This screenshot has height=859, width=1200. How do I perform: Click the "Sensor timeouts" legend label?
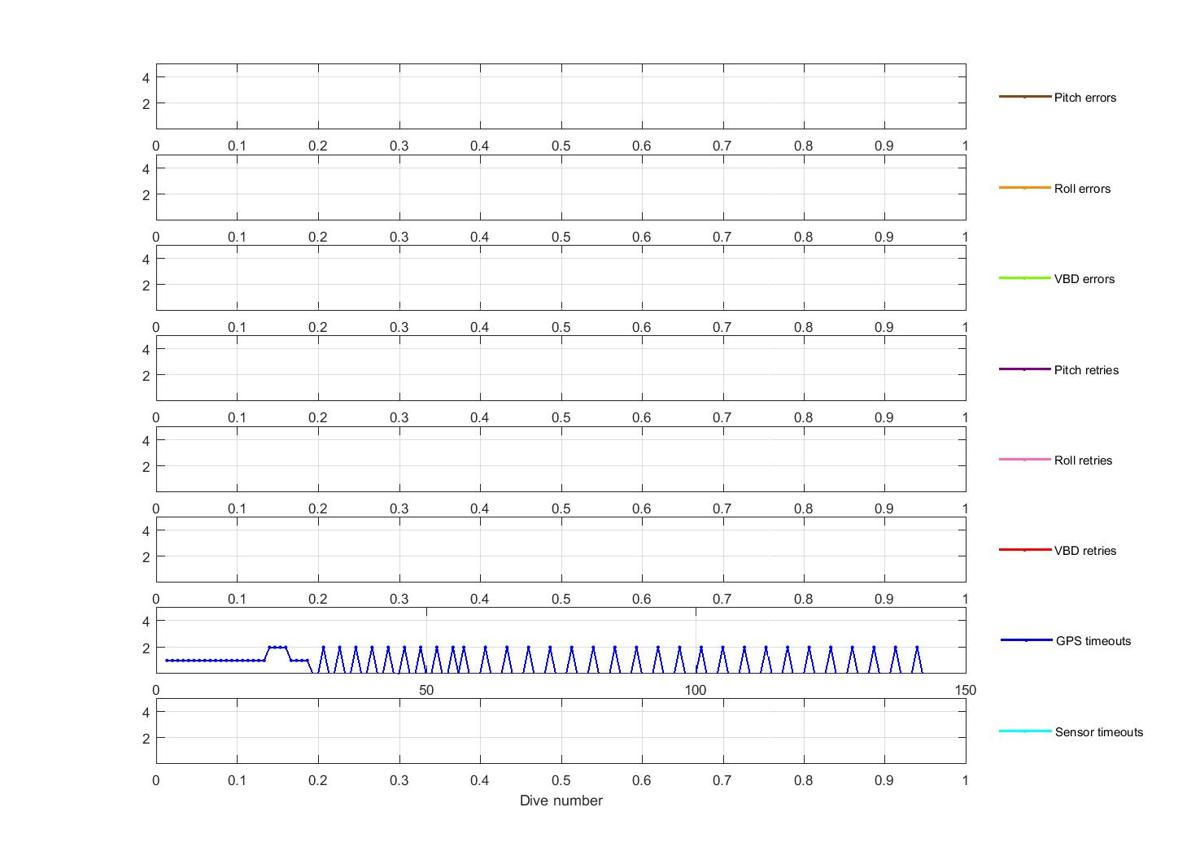pyautogui.click(x=1099, y=732)
